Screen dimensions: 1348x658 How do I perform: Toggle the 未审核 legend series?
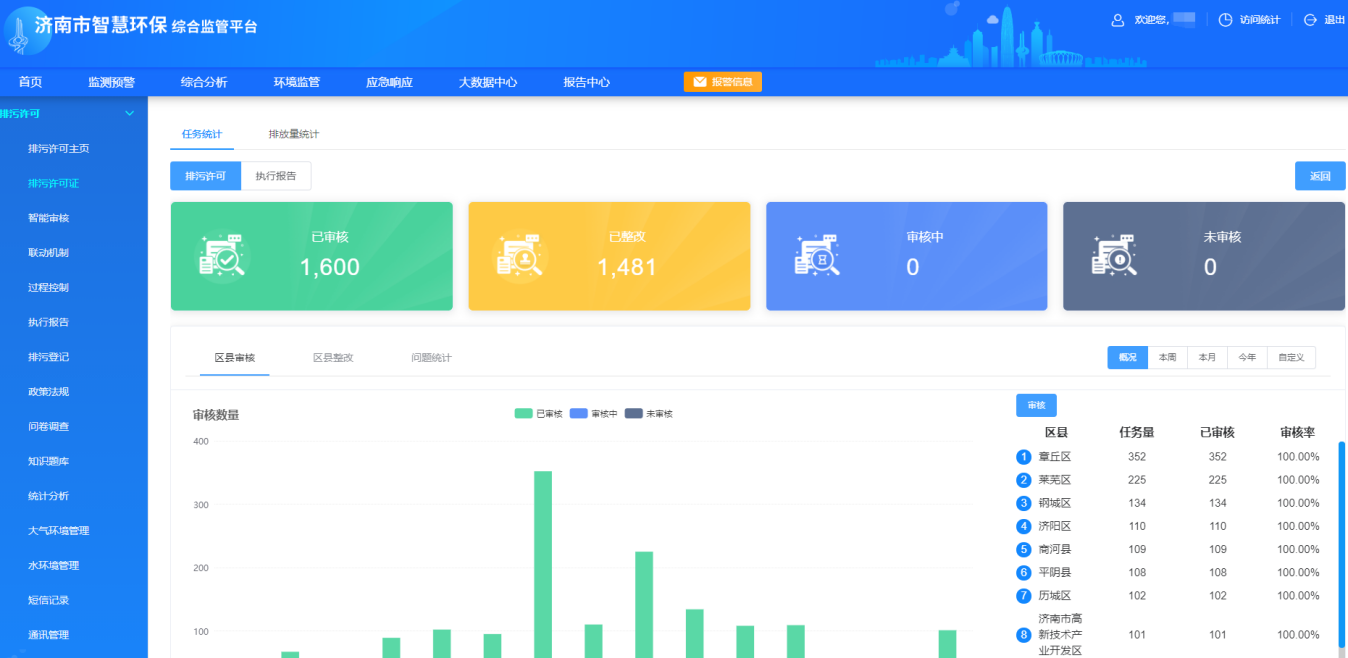(649, 413)
